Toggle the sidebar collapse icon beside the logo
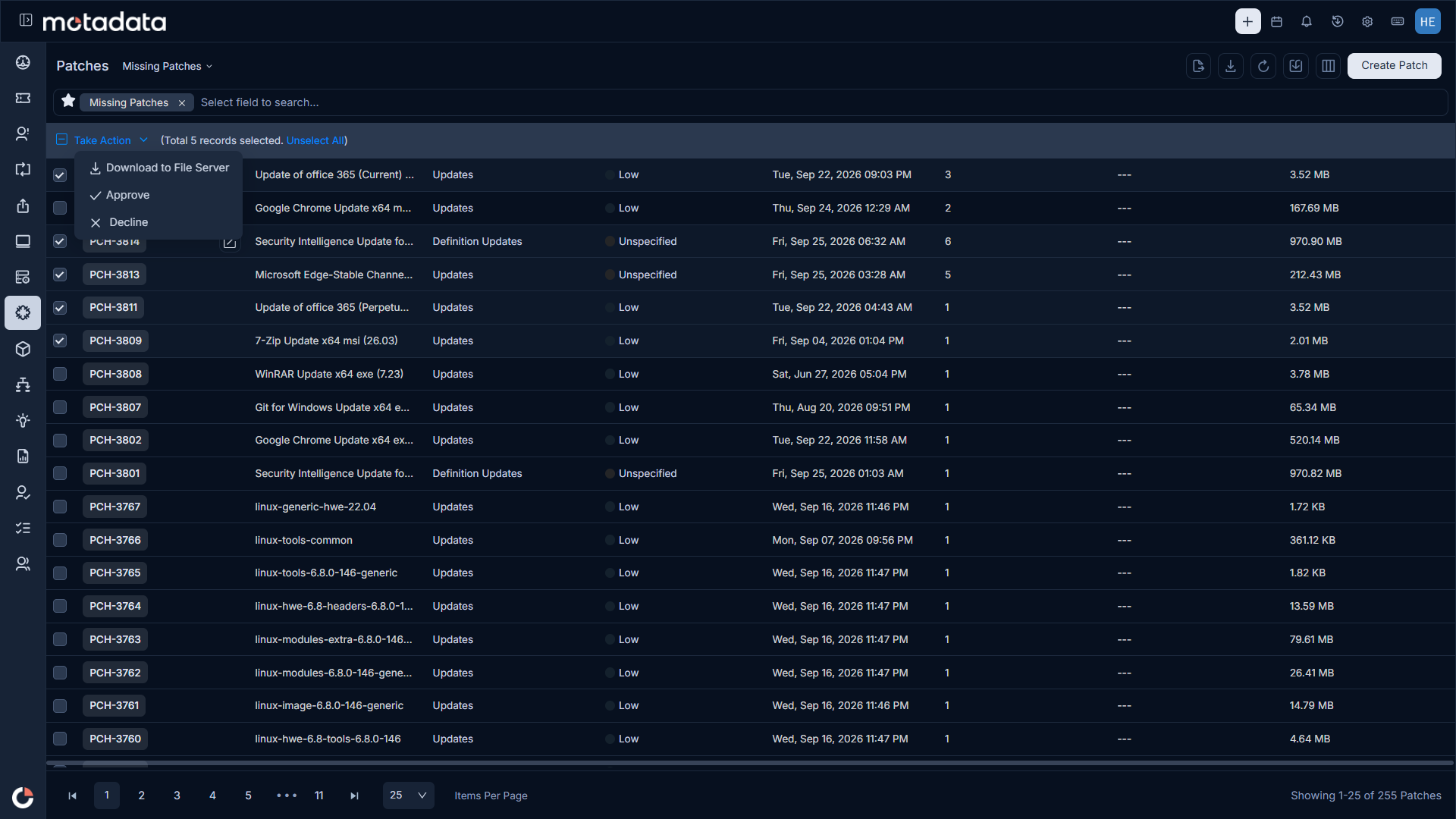 26,20
